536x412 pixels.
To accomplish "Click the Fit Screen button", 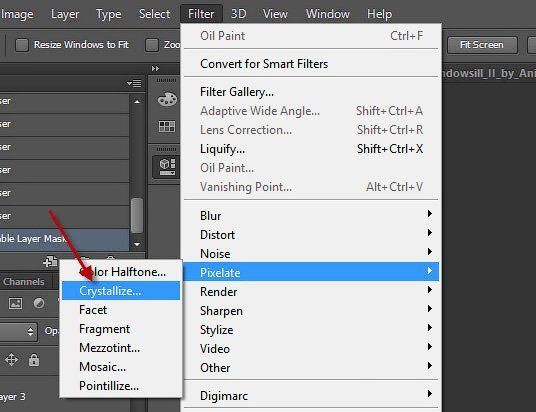I will [482, 45].
